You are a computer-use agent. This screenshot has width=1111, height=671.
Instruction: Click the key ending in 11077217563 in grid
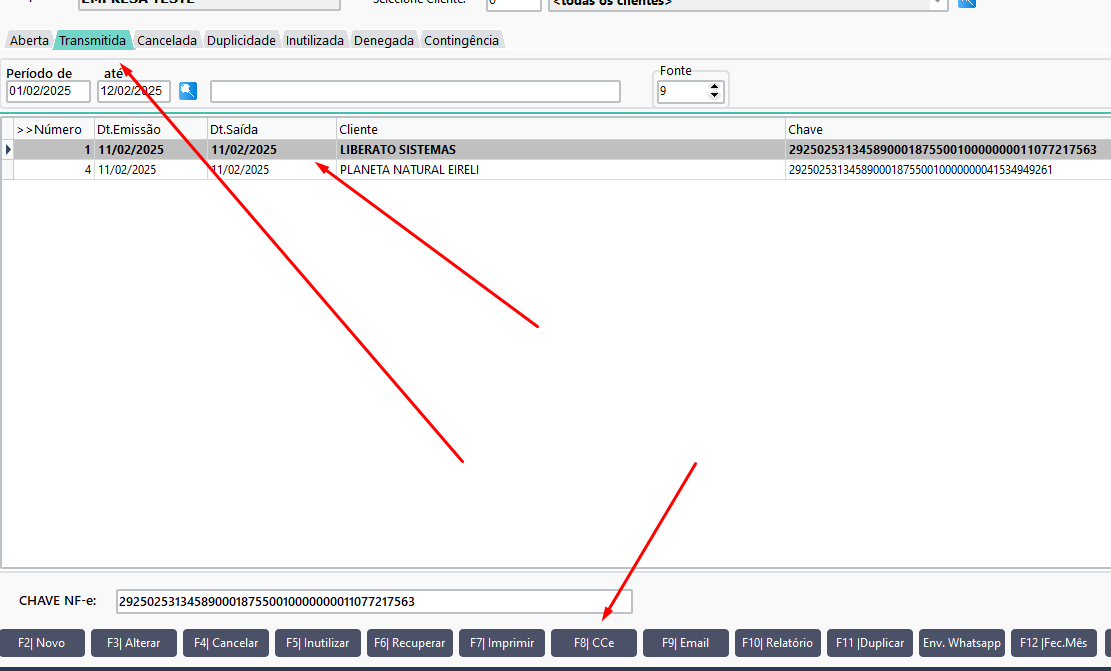pos(942,150)
